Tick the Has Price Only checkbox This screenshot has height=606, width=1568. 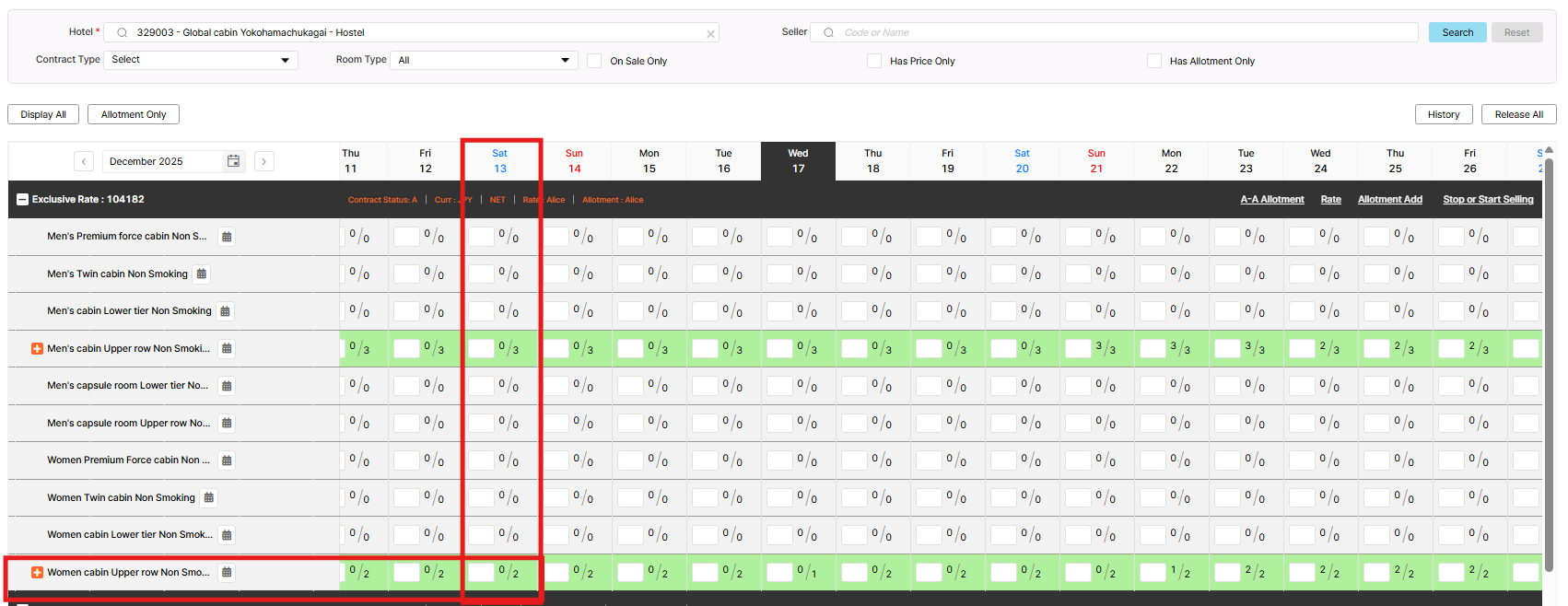tap(874, 61)
